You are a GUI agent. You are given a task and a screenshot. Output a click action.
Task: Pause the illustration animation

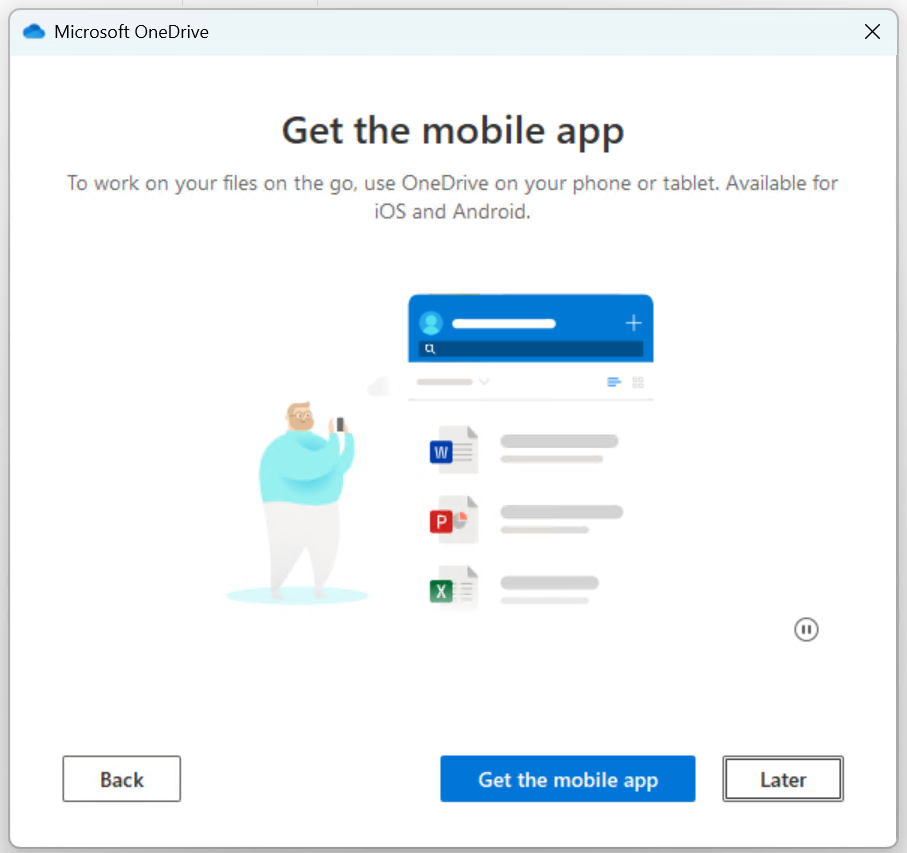(806, 629)
